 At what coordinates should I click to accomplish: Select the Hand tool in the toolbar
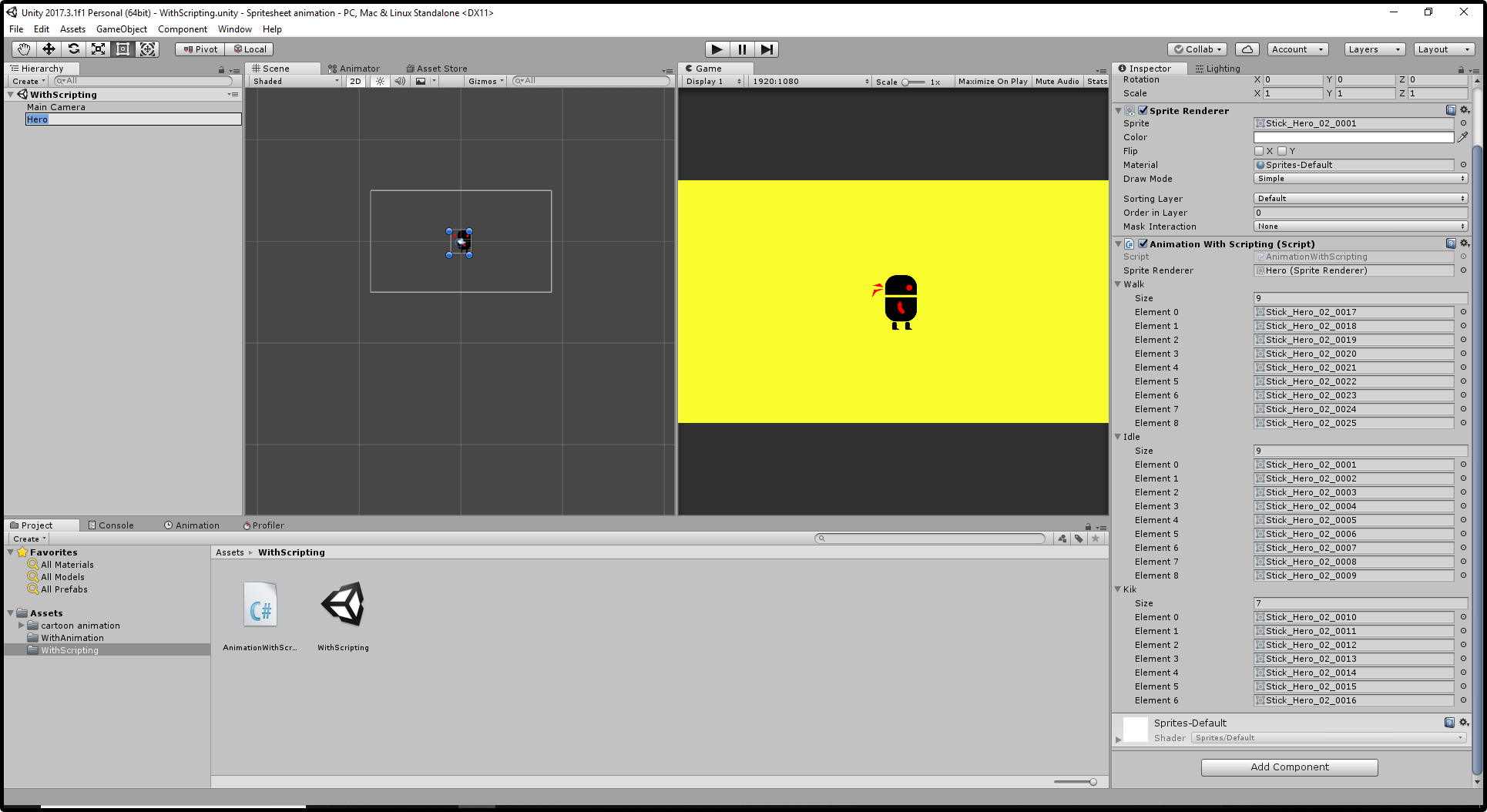[22, 49]
